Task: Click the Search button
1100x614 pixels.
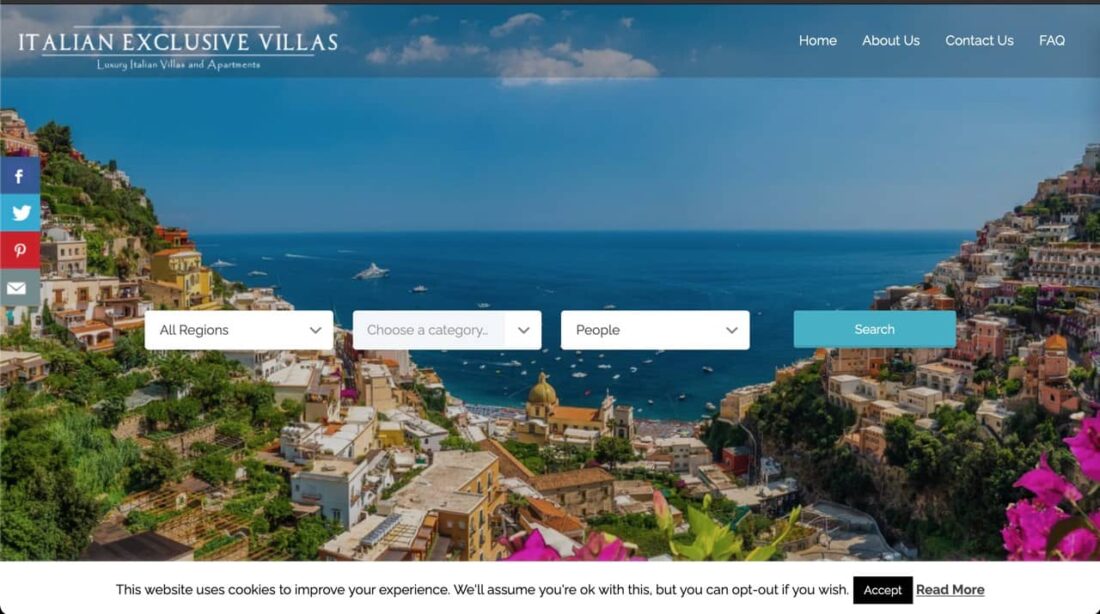Action: point(874,329)
